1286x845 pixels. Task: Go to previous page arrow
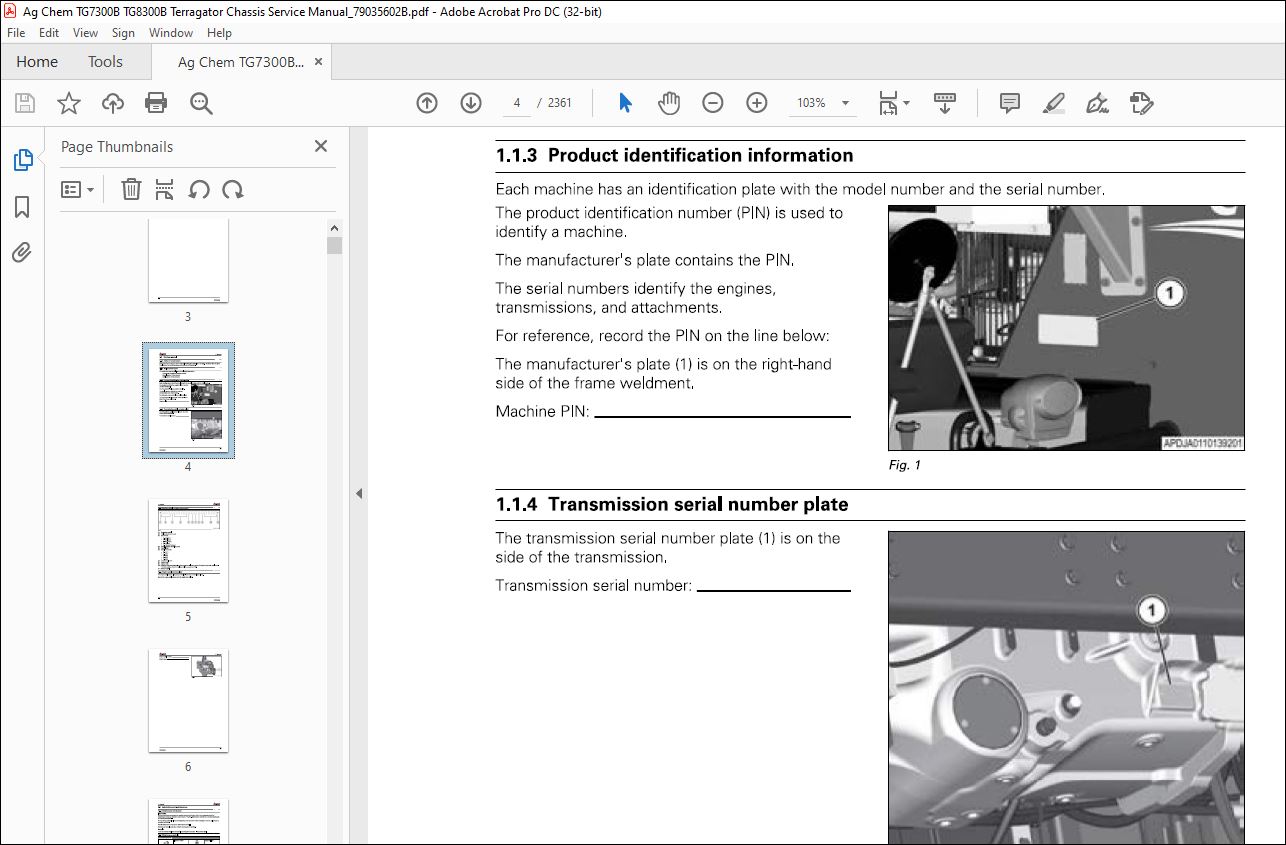[x=427, y=103]
